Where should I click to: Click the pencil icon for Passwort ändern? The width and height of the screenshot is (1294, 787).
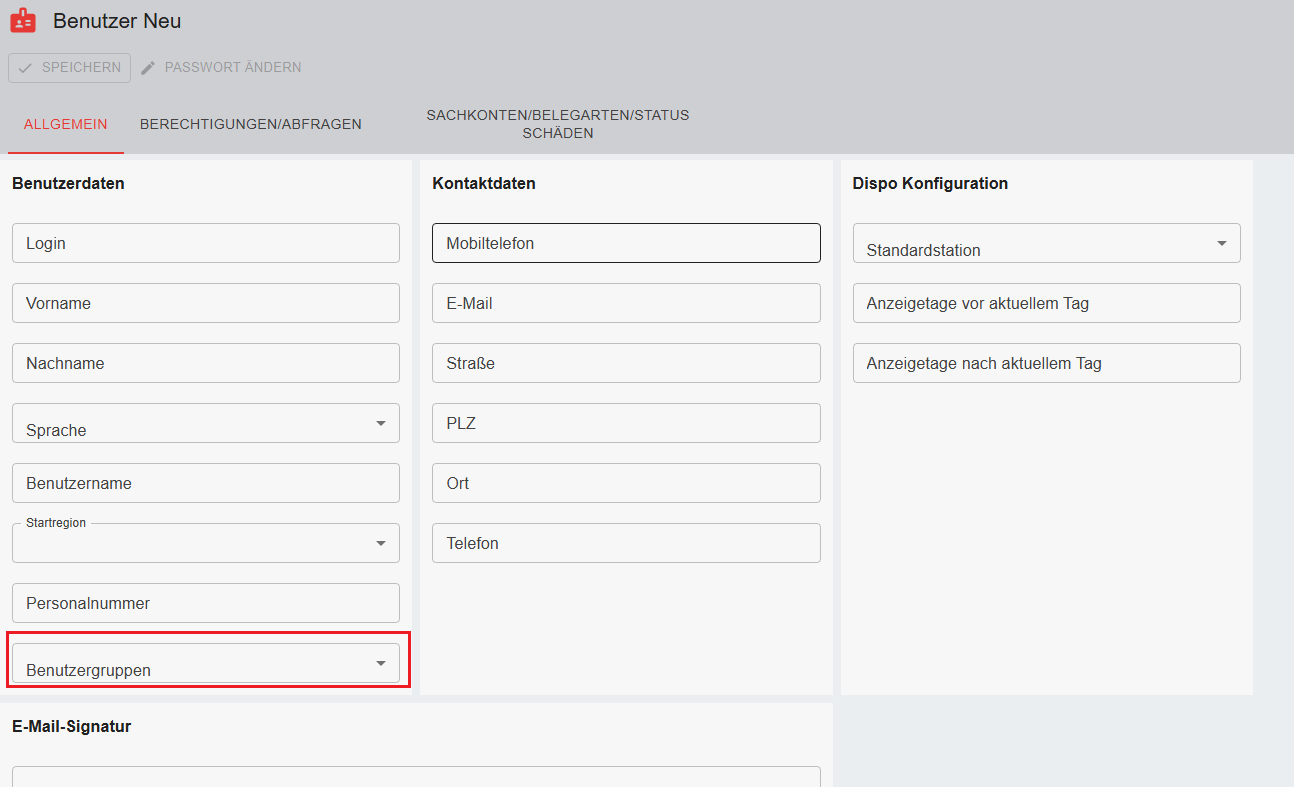coord(148,68)
